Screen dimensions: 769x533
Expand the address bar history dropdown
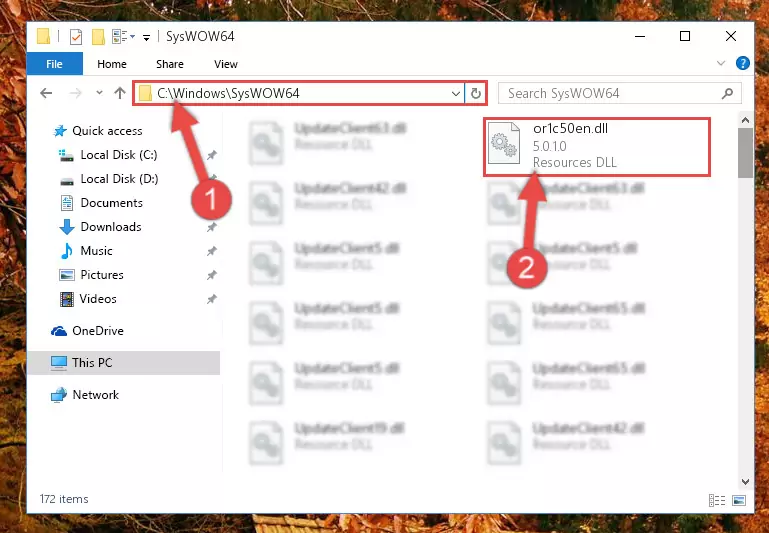(456, 93)
